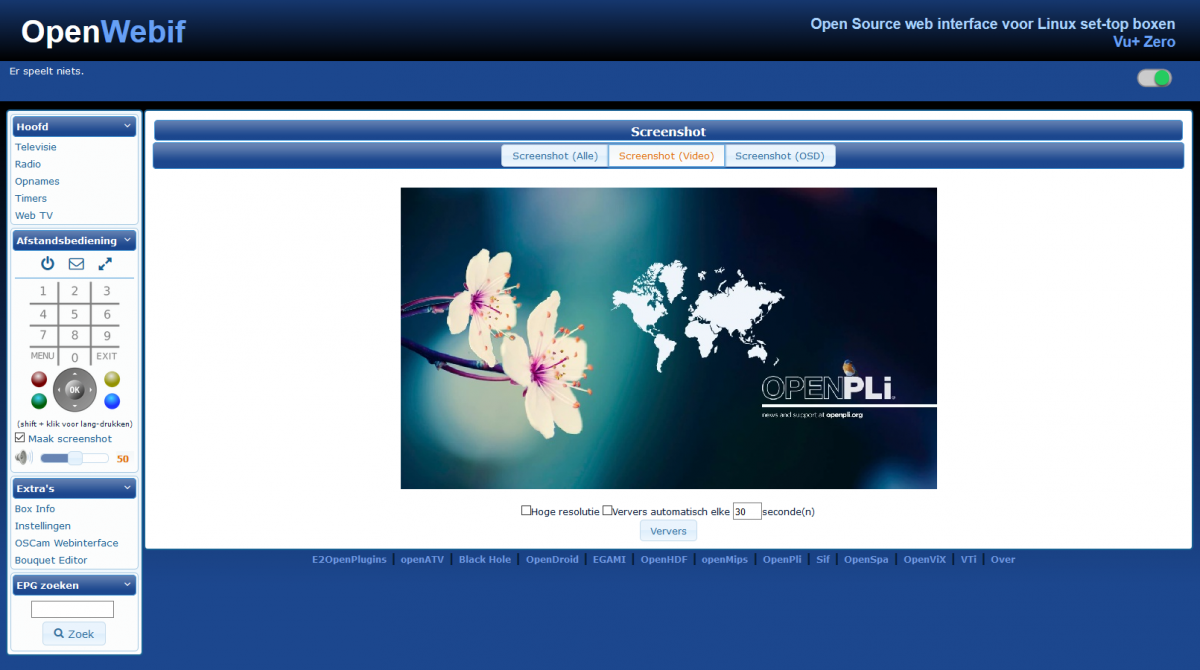Screen dimensions: 1200x670
Task: Enable Hoge resolutie option
Action: (x=525, y=510)
